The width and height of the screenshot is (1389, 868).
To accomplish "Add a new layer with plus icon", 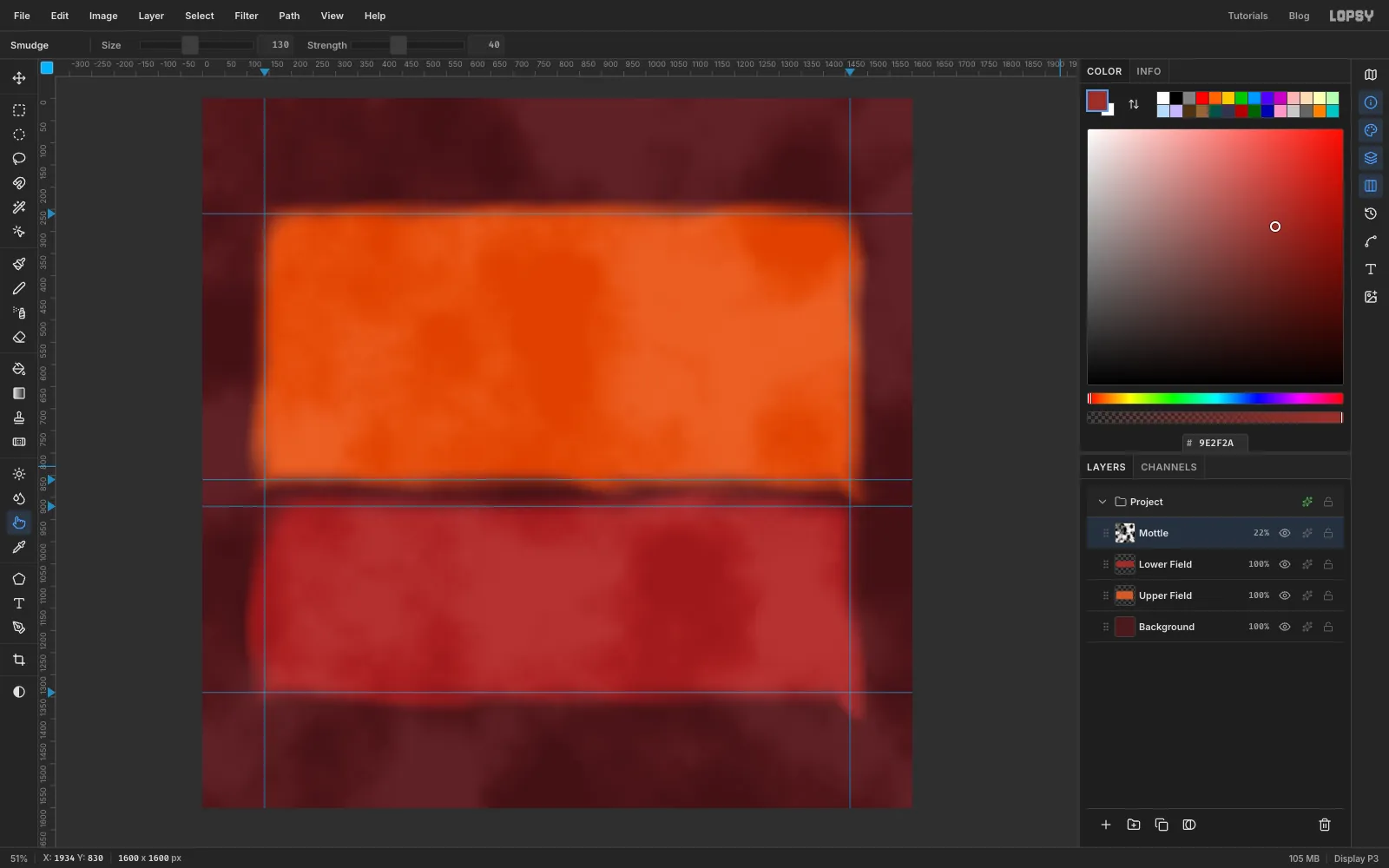I will click(x=1106, y=825).
